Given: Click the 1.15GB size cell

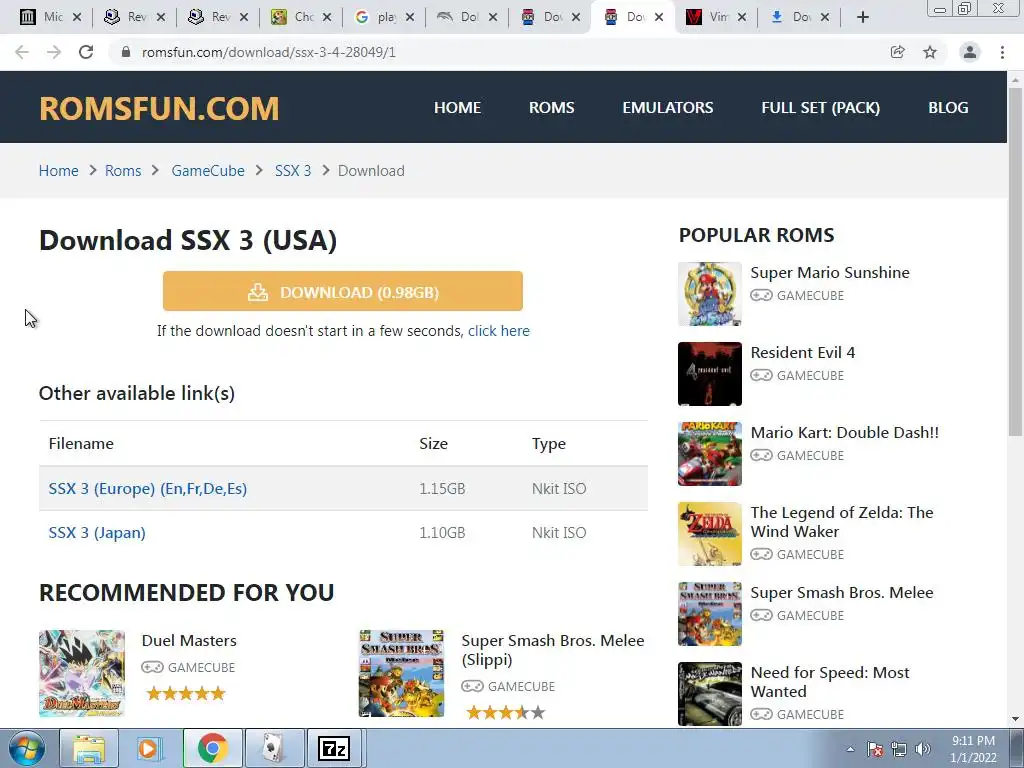Looking at the screenshot, I should [x=442, y=488].
